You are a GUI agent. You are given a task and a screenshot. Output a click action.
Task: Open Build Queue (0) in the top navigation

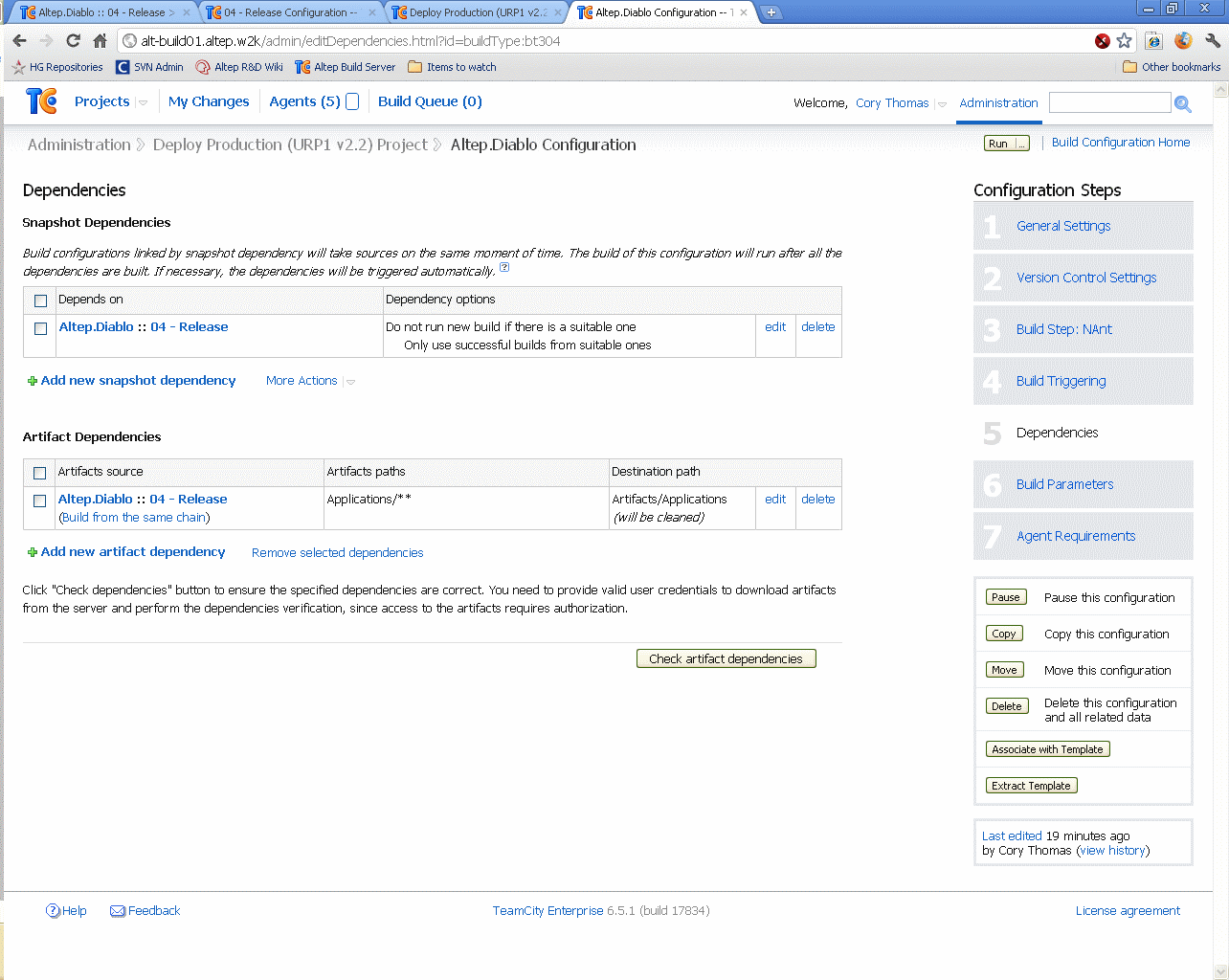pyautogui.click(x=430, y=101)
